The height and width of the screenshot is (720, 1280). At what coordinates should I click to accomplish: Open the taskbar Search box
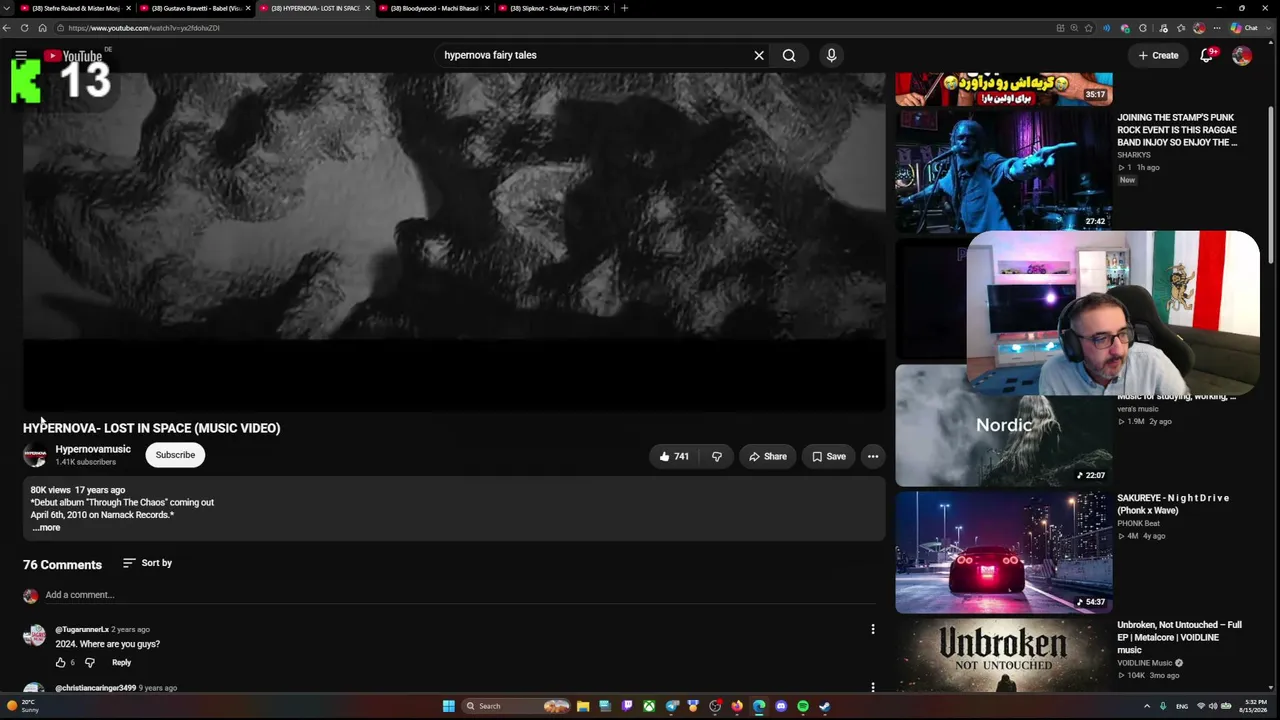516,706
